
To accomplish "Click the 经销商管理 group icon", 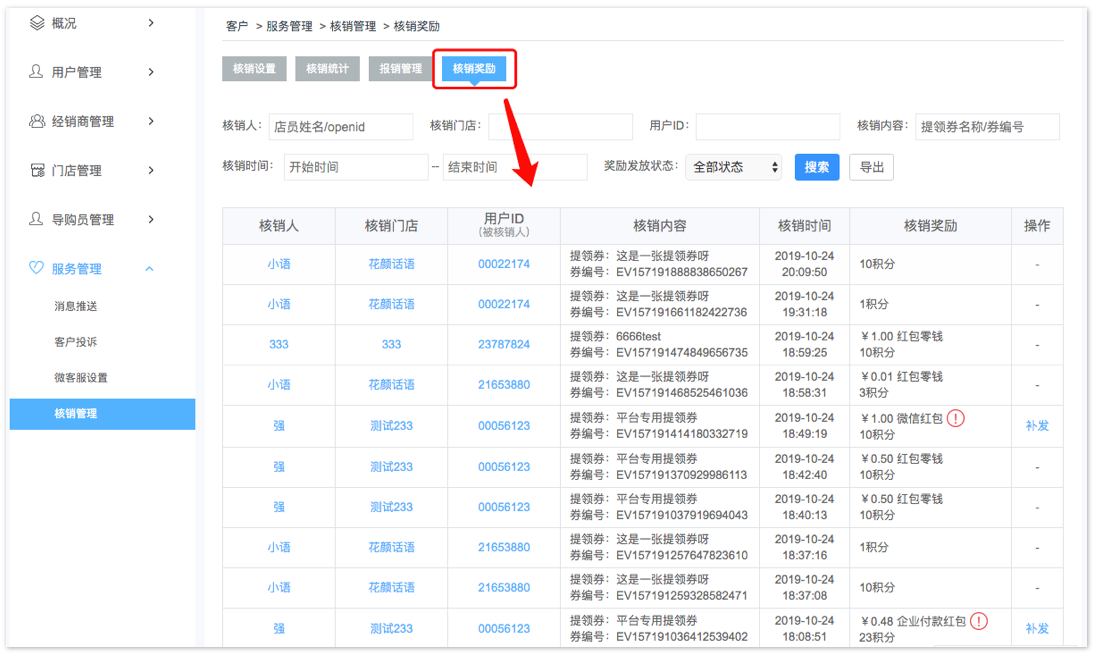I will (37, 121).
